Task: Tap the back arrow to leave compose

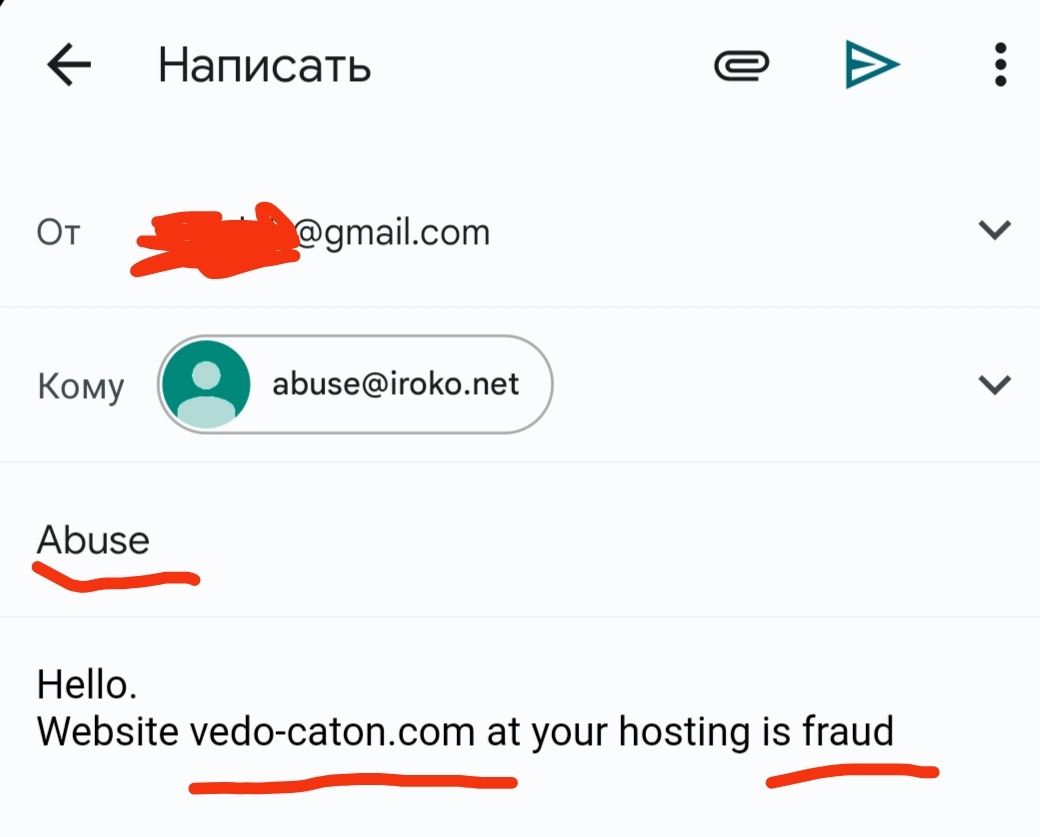Action: 69,64
